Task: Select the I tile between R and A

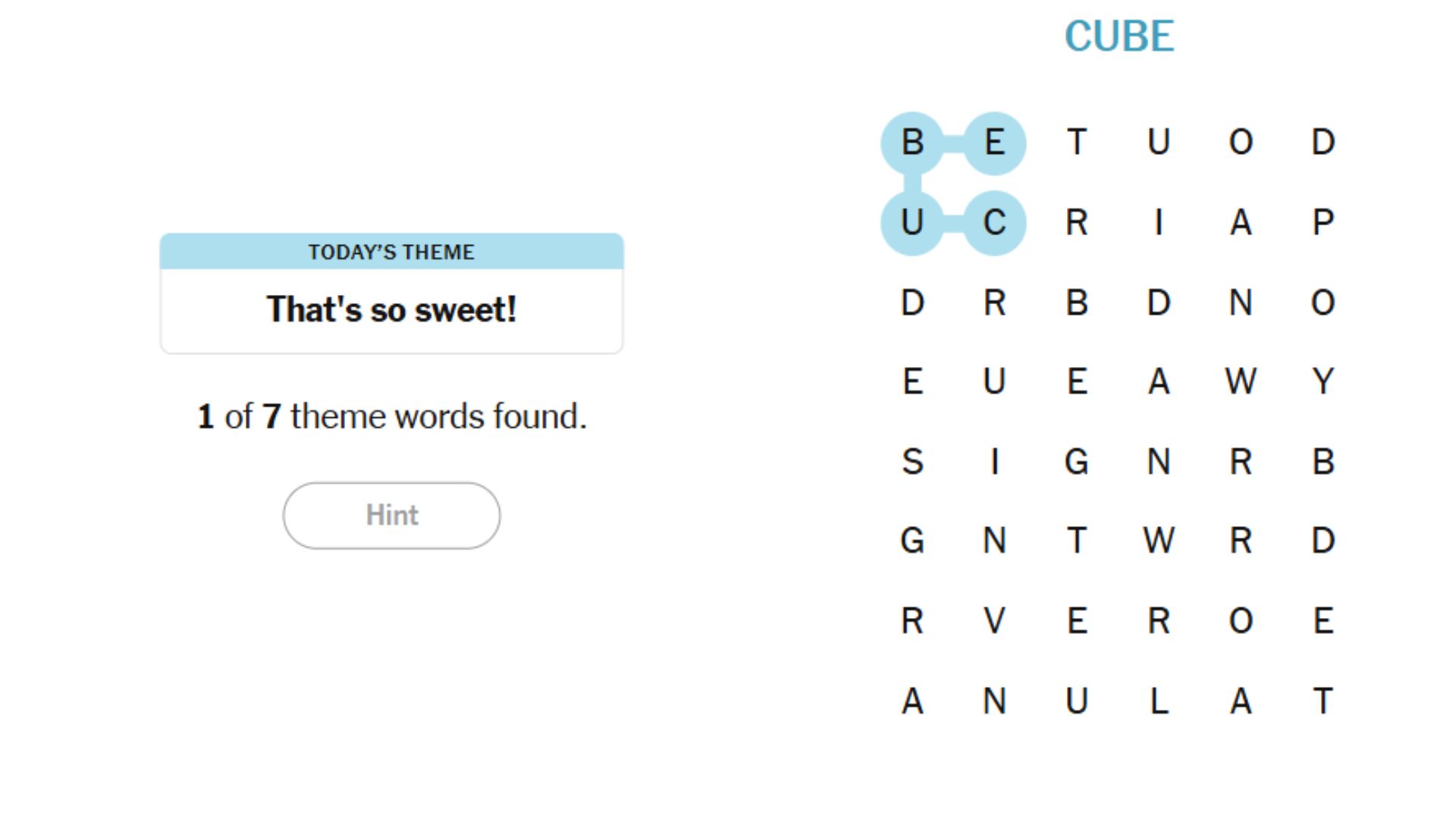Action: pyautogui.click(x=1158, y=223)
